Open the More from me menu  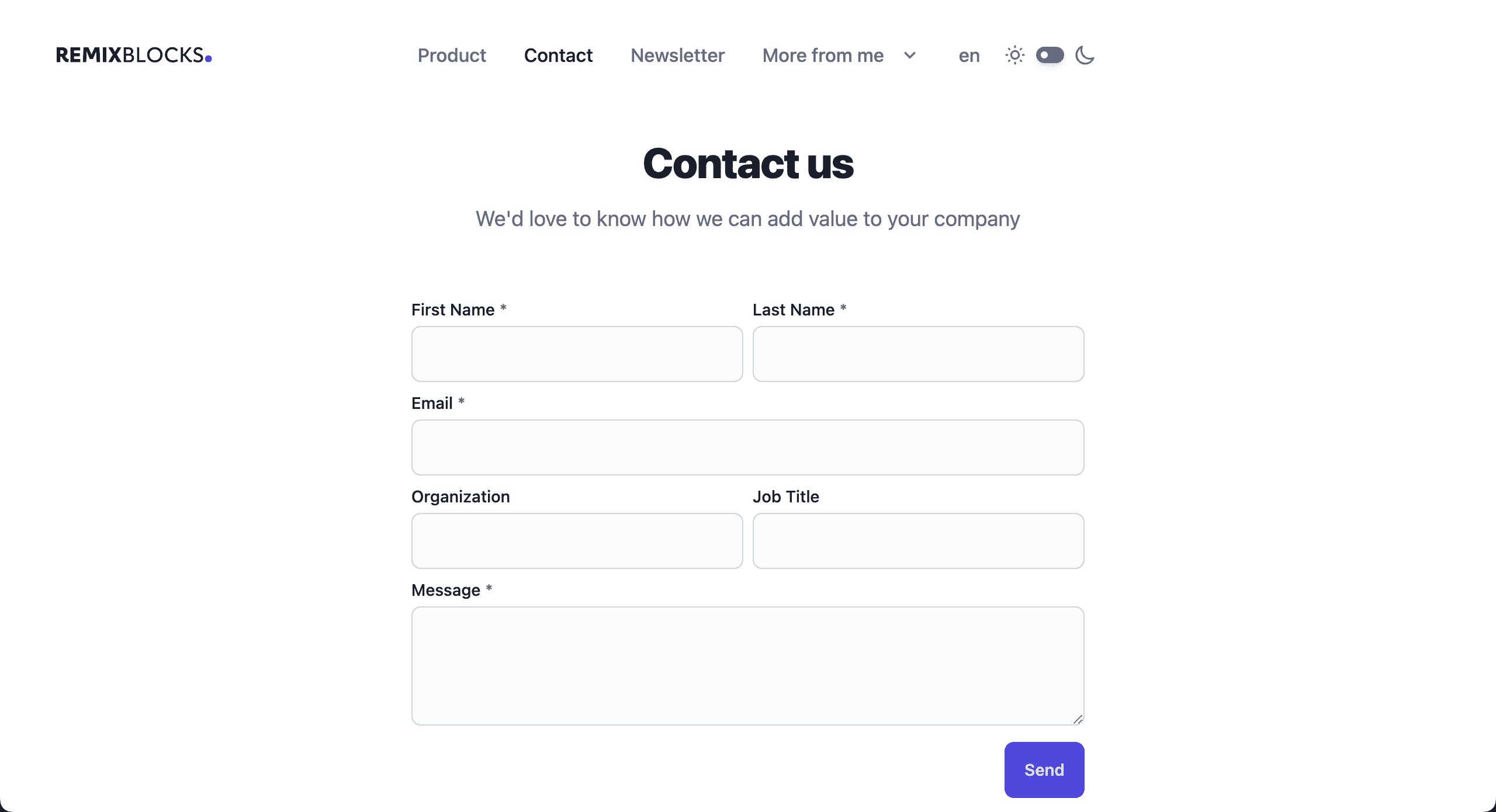click(838, 55)
